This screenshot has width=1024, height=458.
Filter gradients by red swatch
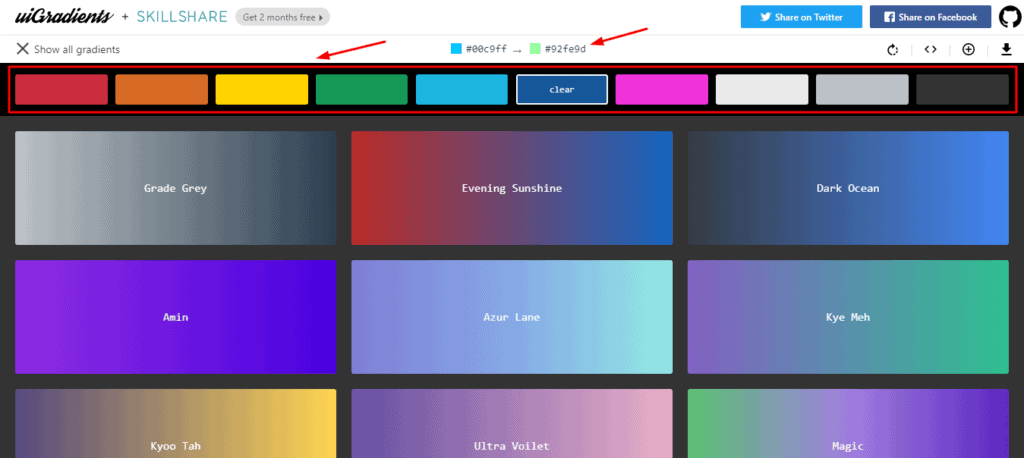click(x=61, y=90)
